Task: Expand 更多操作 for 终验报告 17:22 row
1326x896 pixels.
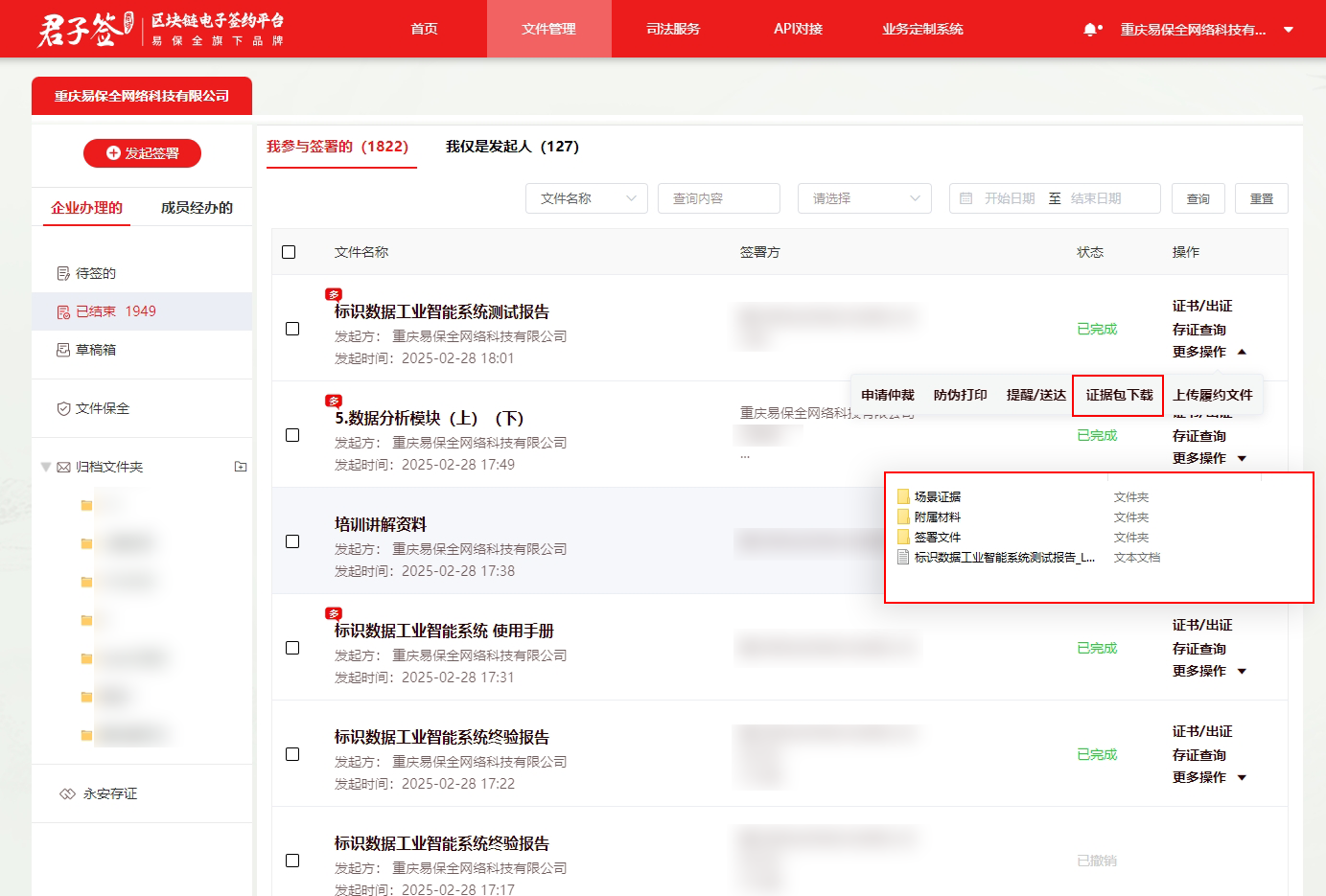Action: point(1209,777)
